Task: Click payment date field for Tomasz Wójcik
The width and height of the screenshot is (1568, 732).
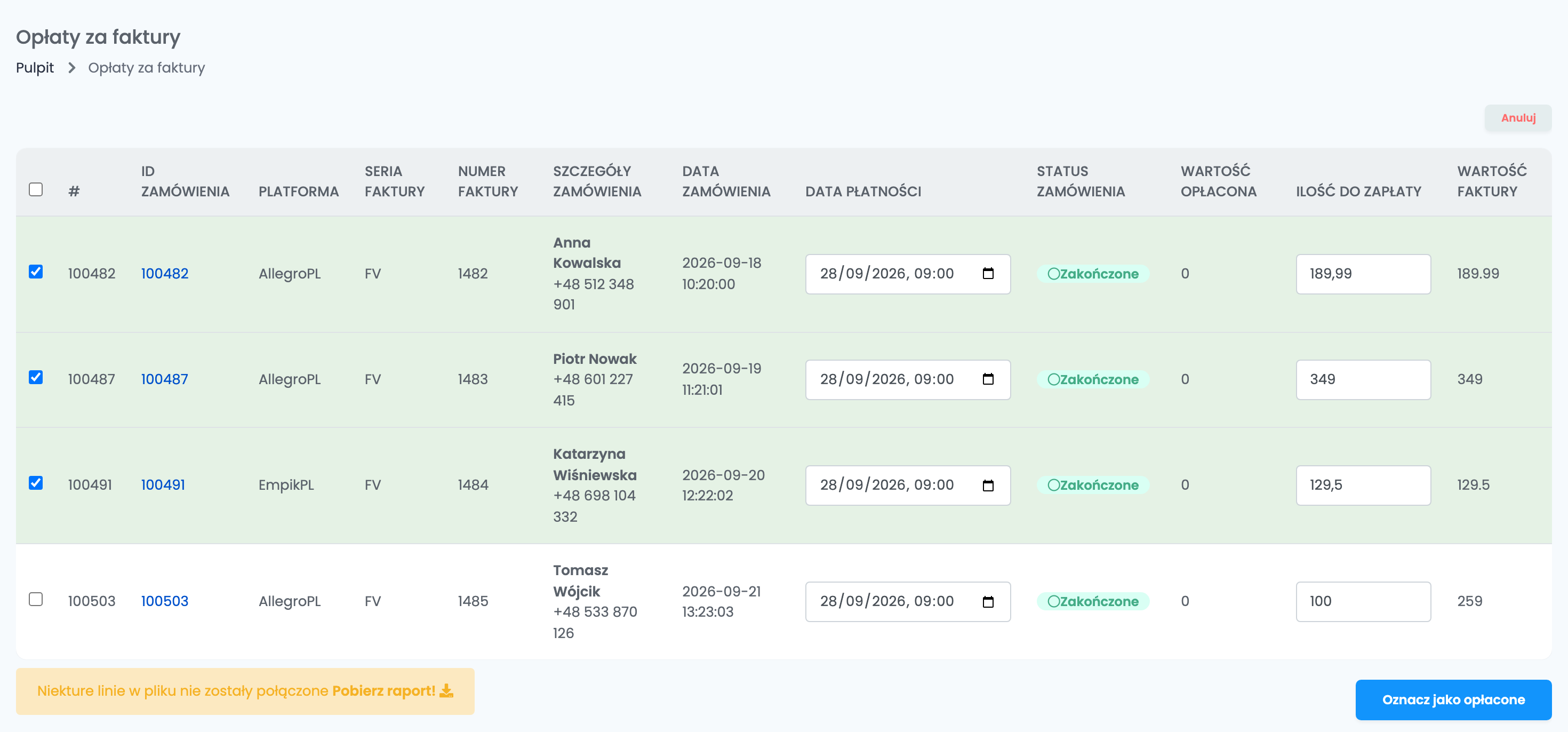Action: pos(908,601)
